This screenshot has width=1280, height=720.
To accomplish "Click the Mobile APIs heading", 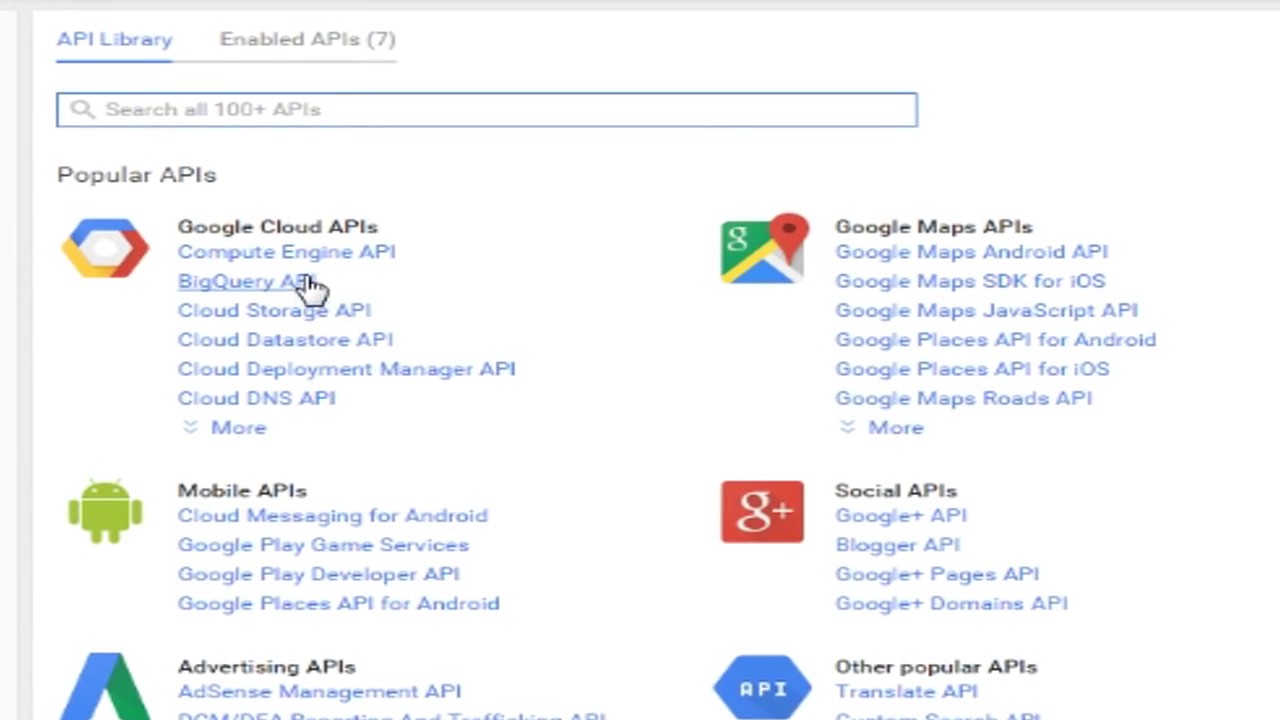I will (x=242, y=491).
